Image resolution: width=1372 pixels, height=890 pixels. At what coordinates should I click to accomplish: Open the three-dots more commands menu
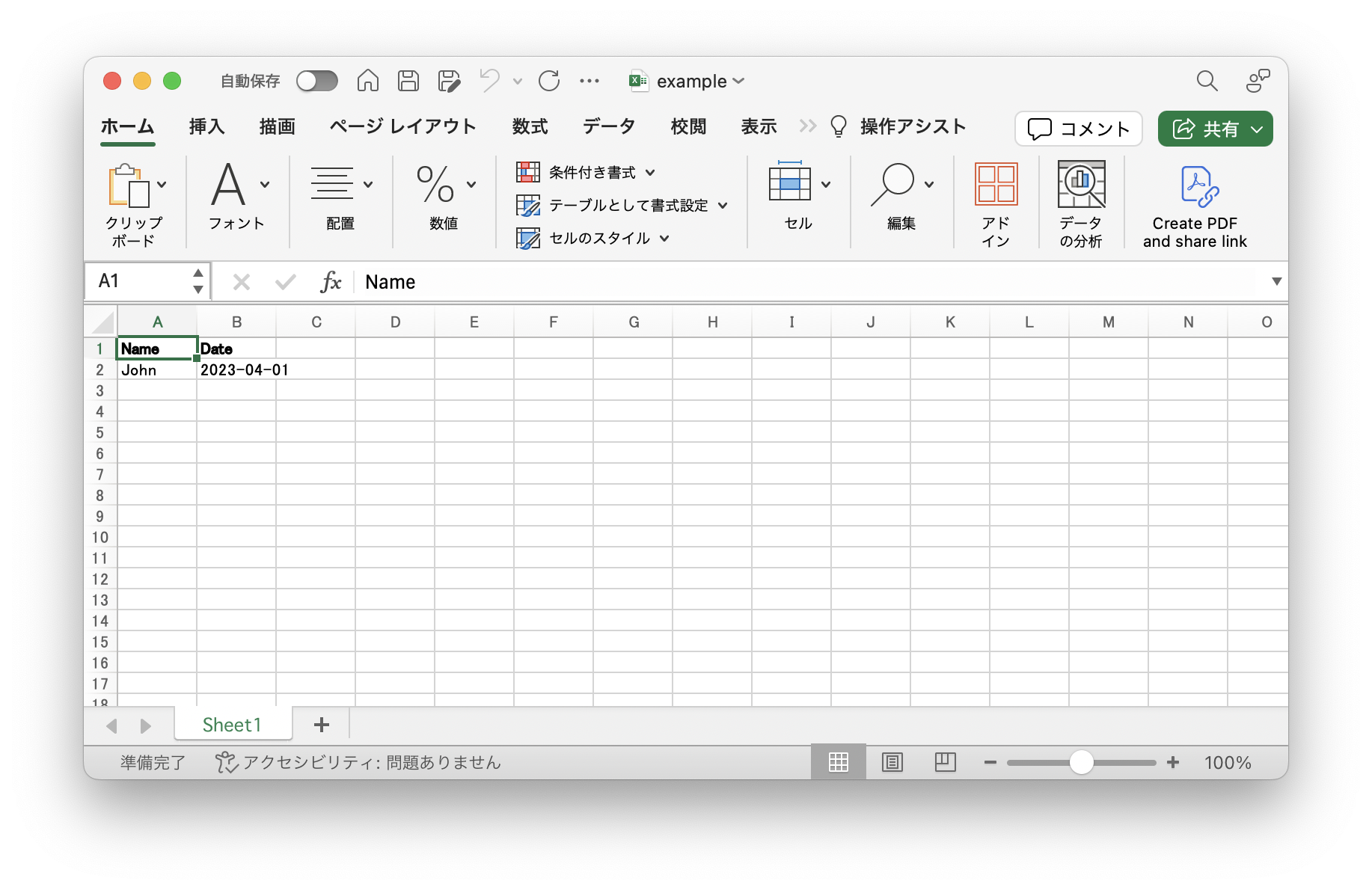[x=589, y=81]
